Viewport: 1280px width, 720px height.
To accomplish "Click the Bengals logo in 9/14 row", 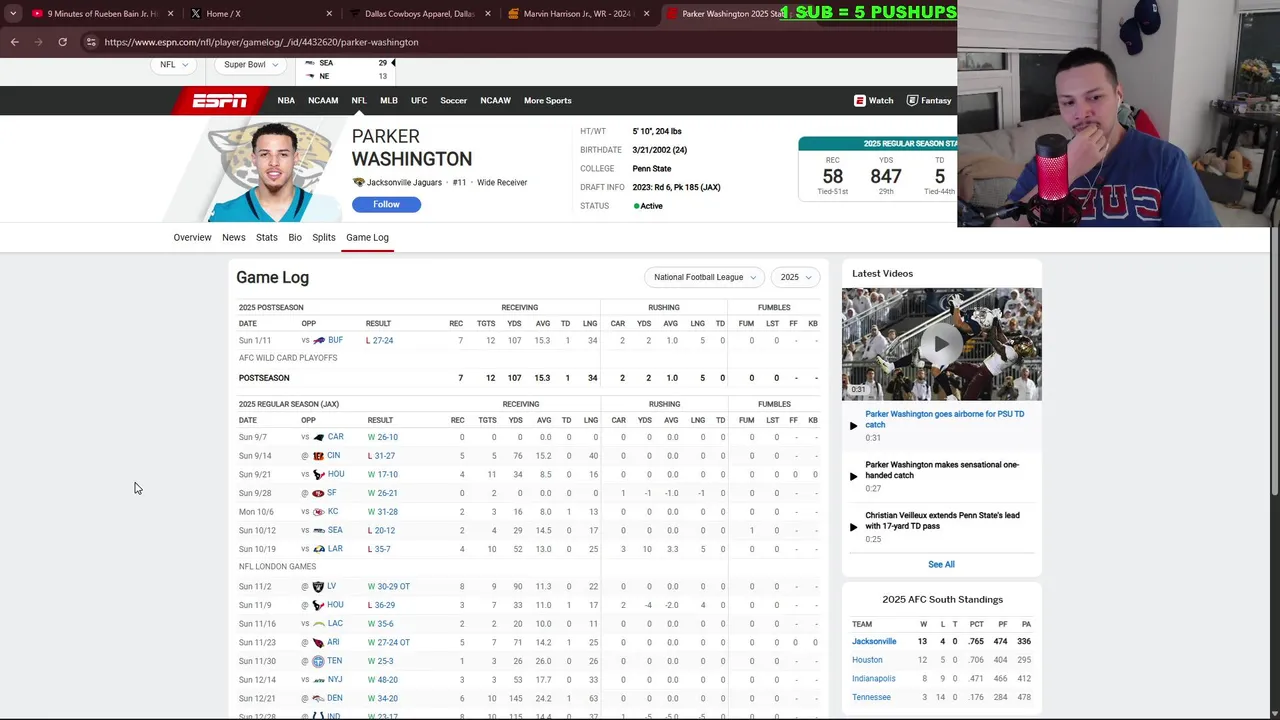I will [x=318, y=456].
